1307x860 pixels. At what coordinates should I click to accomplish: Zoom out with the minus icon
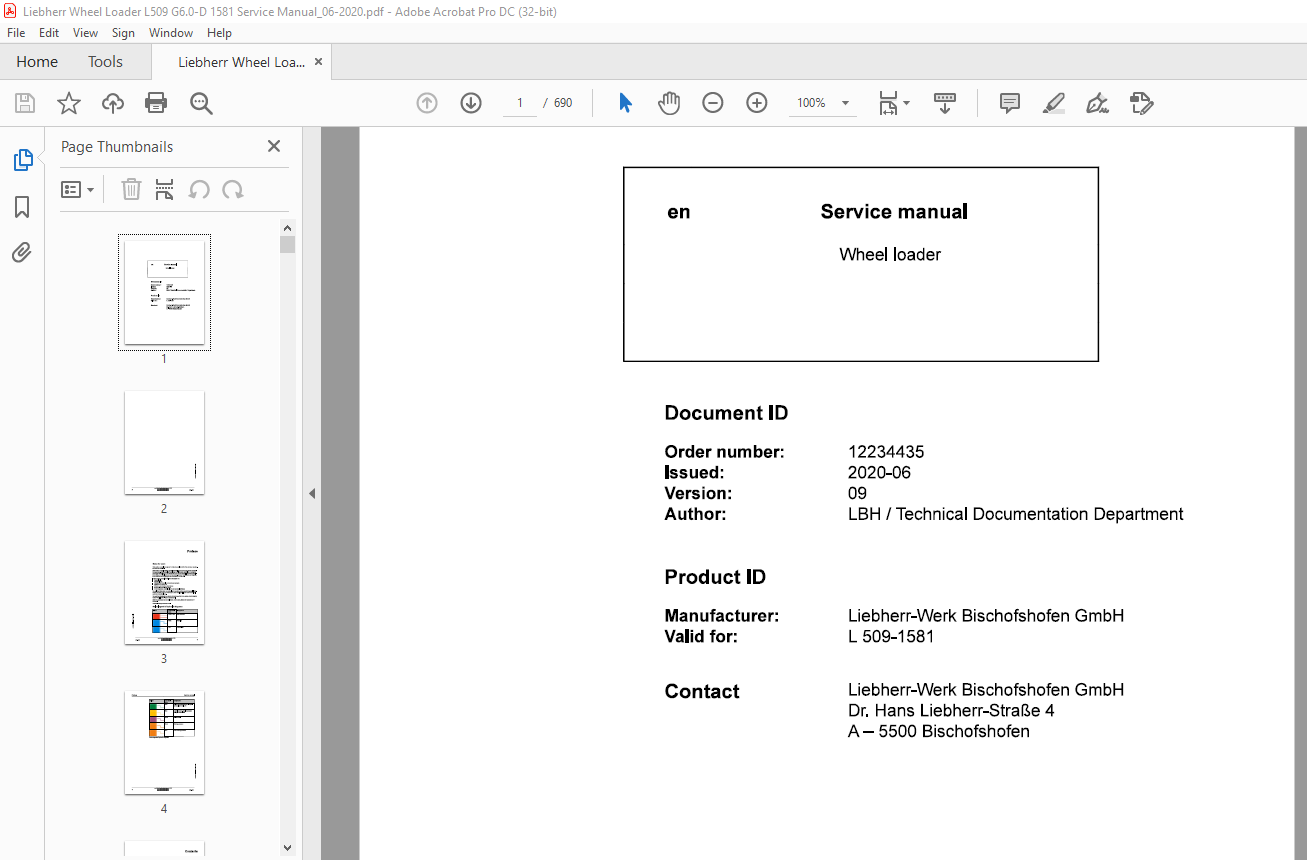[713, 103]
